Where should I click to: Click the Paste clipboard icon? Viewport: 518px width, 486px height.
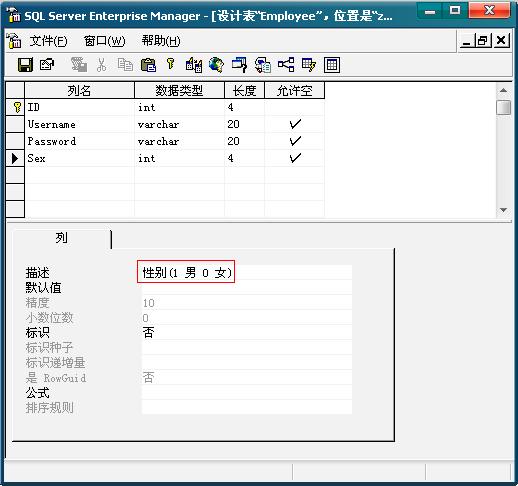pos(148,65)
